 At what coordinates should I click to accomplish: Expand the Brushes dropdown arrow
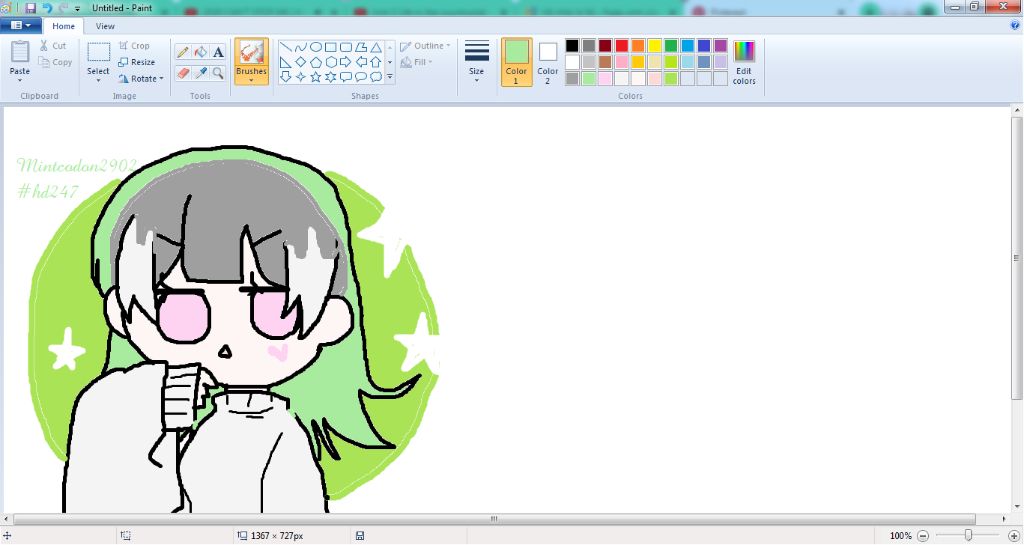(x=251, y=81)
